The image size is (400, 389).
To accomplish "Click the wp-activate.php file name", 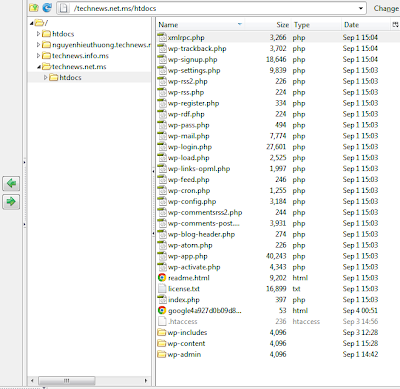I will tap(194, 267).
